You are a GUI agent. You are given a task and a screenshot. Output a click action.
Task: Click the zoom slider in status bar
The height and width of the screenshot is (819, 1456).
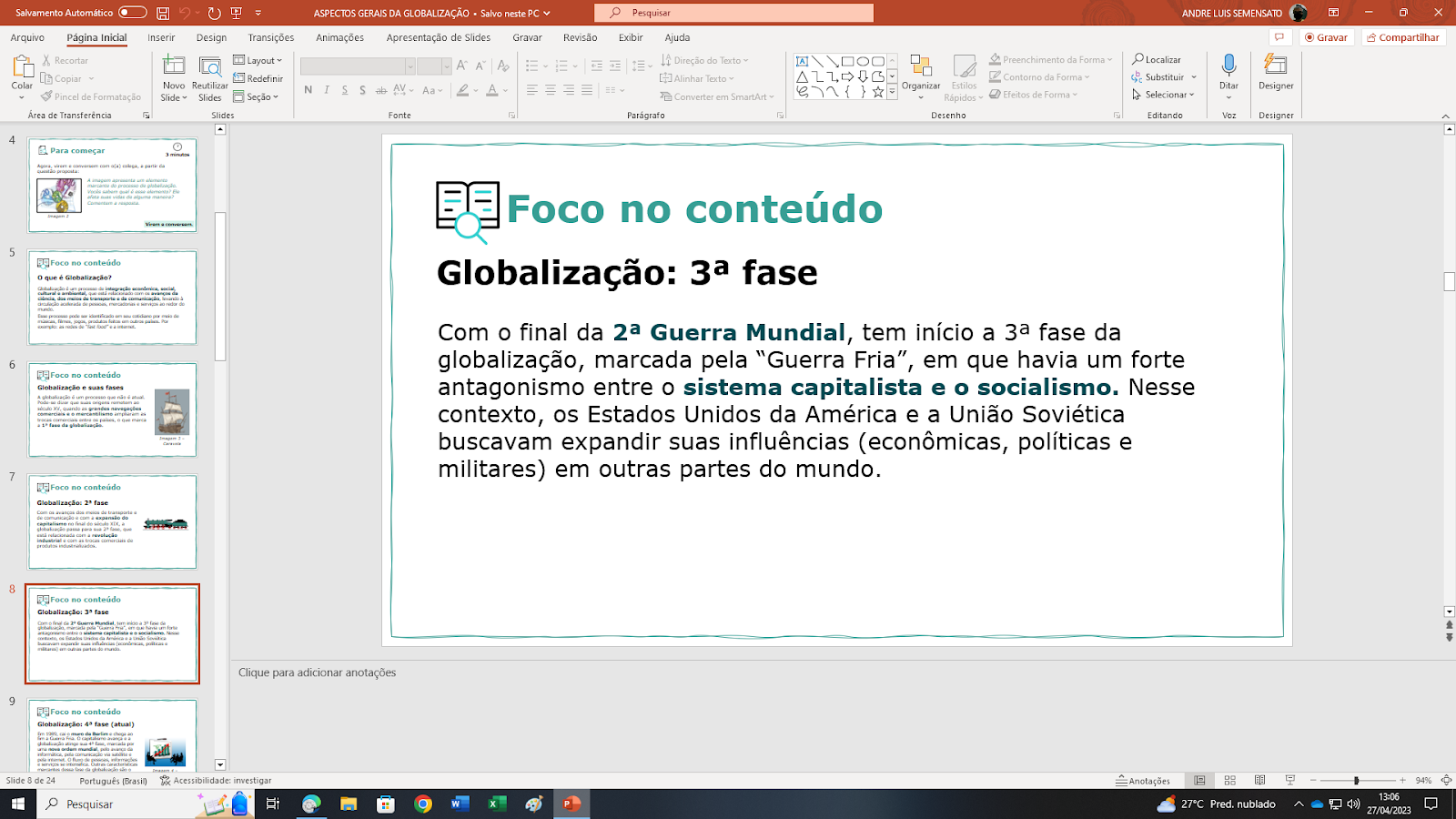[x=1357, y=781]
